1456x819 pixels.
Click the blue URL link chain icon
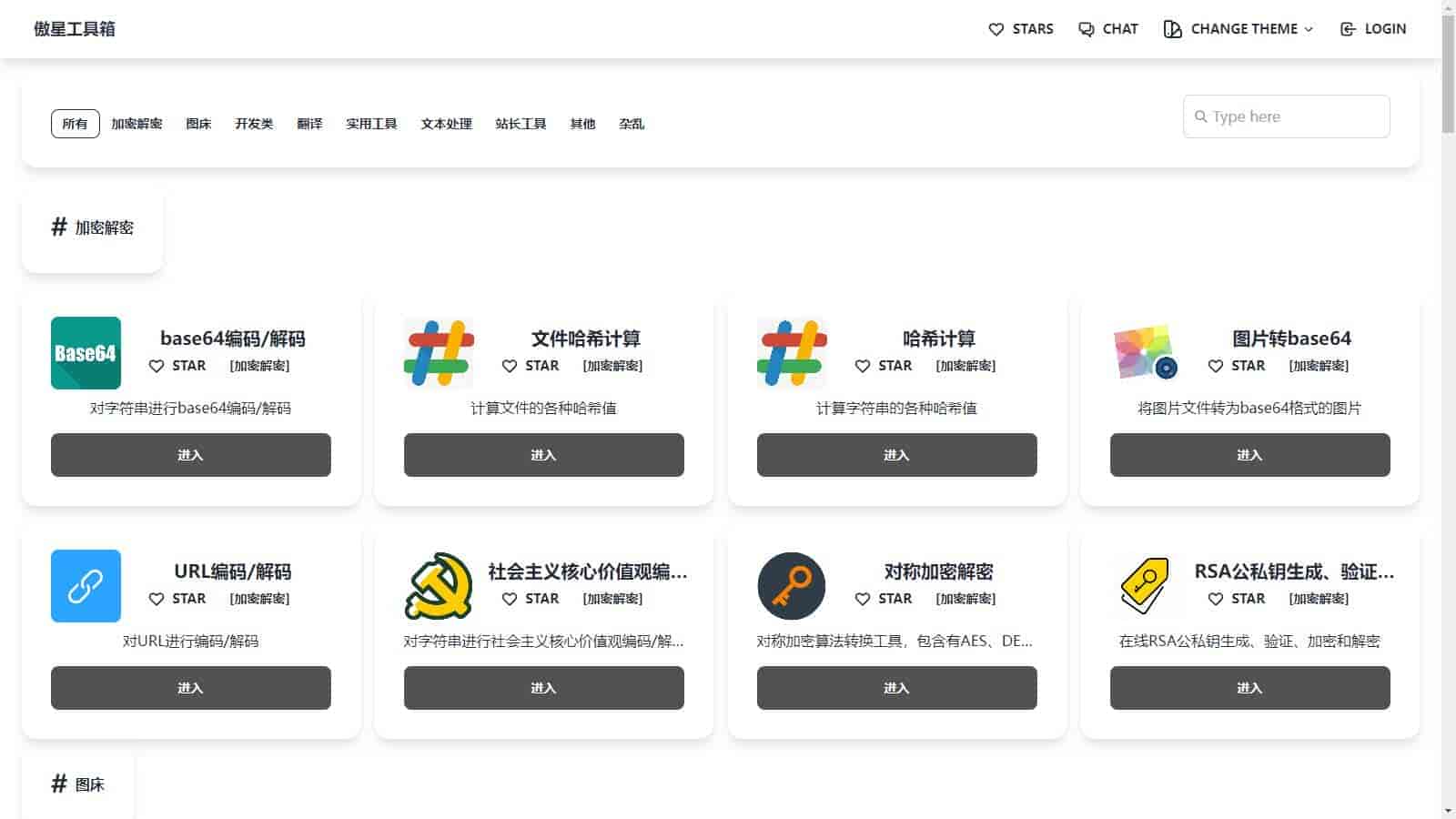pyautogui.click(x=86, y=586)
